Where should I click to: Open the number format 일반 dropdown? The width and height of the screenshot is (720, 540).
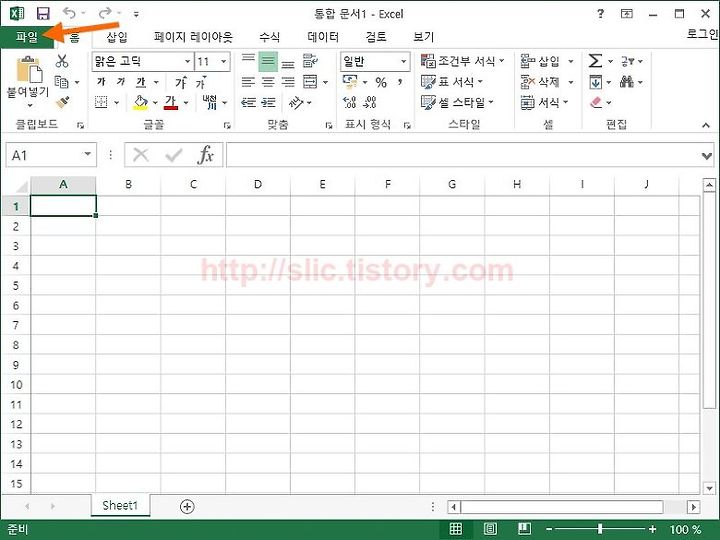(x=403, y=61)
